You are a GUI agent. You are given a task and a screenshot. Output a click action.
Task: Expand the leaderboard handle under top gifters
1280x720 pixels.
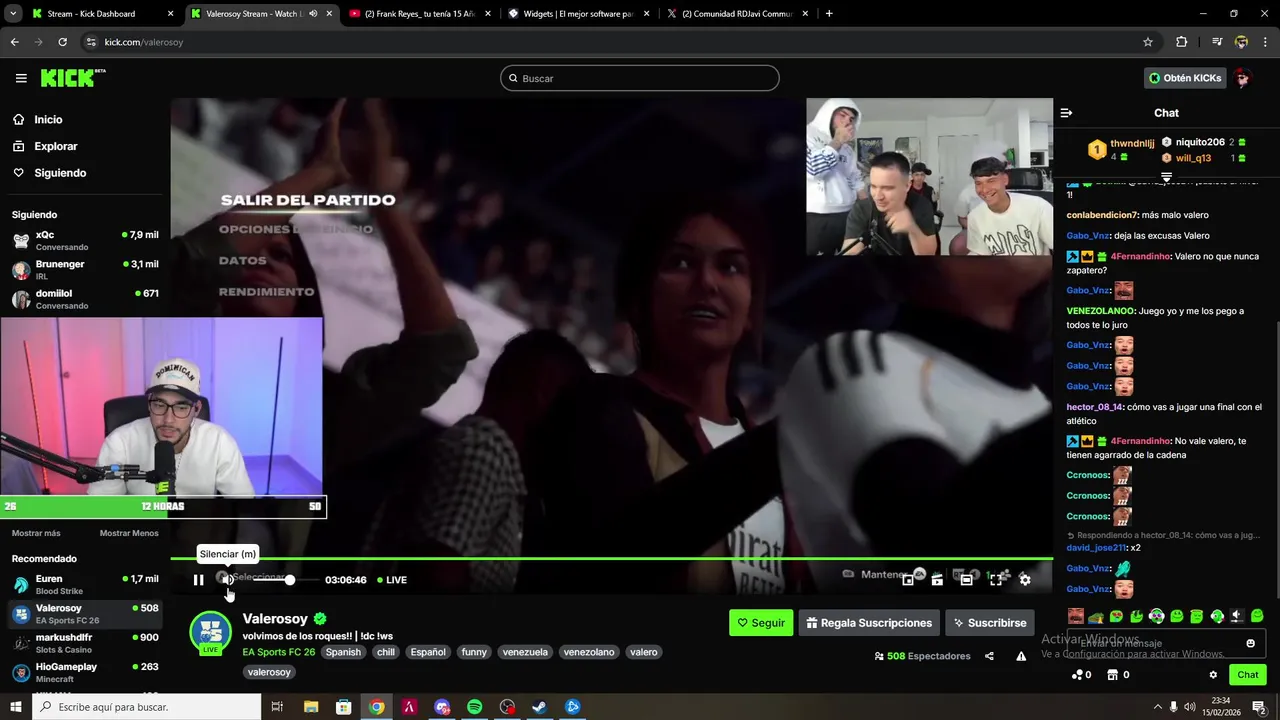pyautogui.click(x=1166, y=176)
